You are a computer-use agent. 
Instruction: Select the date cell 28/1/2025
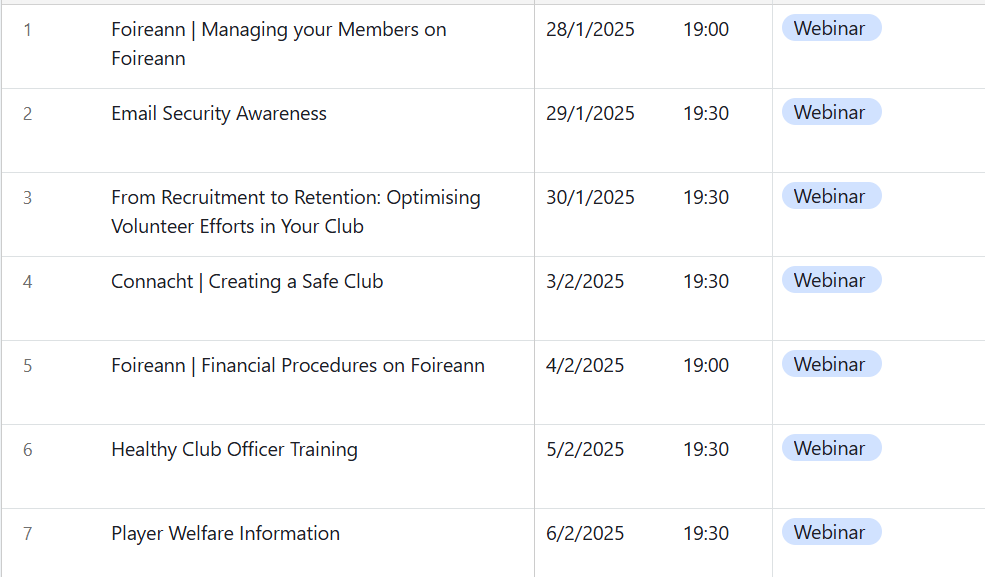[x=590, y=30]
